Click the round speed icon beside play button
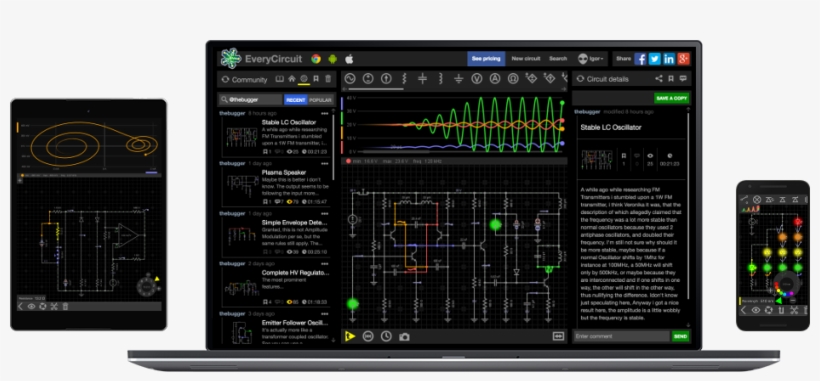The width and height of the screenshot is (820, 381). click(x=368, y=336)
